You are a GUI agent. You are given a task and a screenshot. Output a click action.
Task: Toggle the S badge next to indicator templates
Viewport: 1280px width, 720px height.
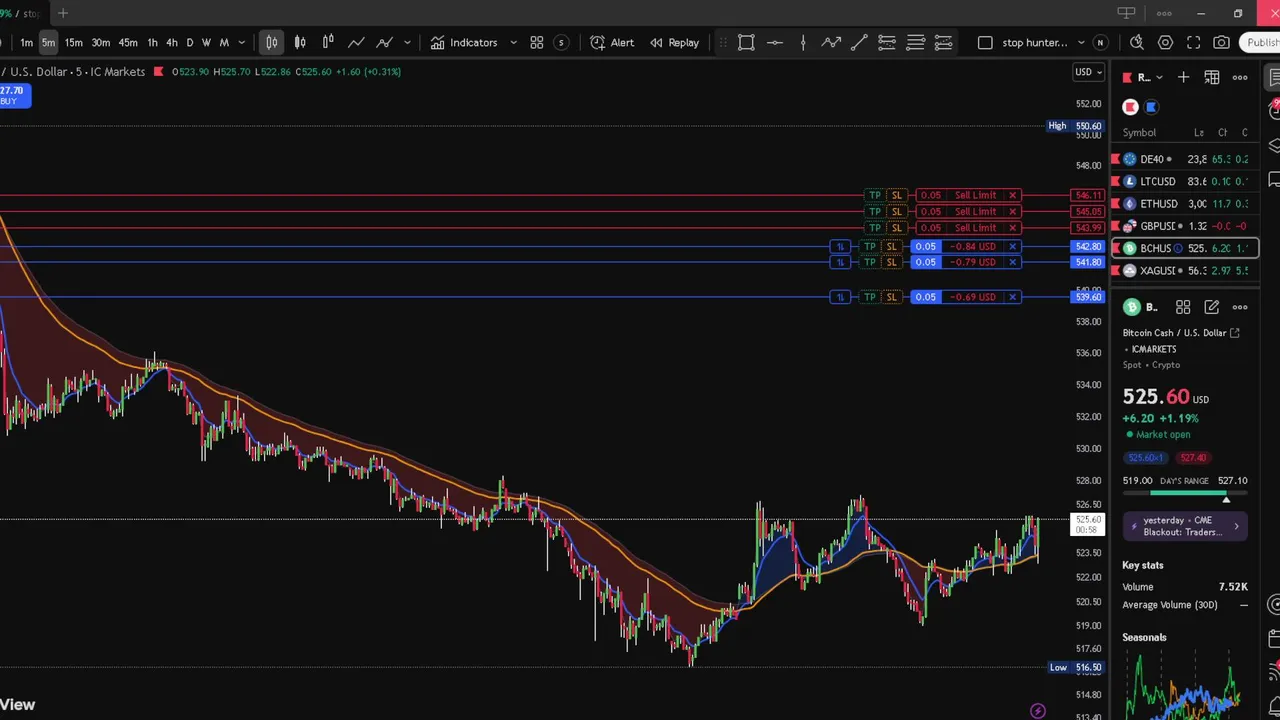coord(561,42)
